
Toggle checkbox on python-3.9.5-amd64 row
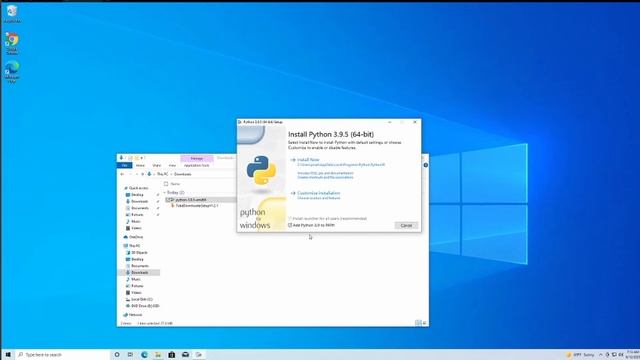click(x=167, y=200)
